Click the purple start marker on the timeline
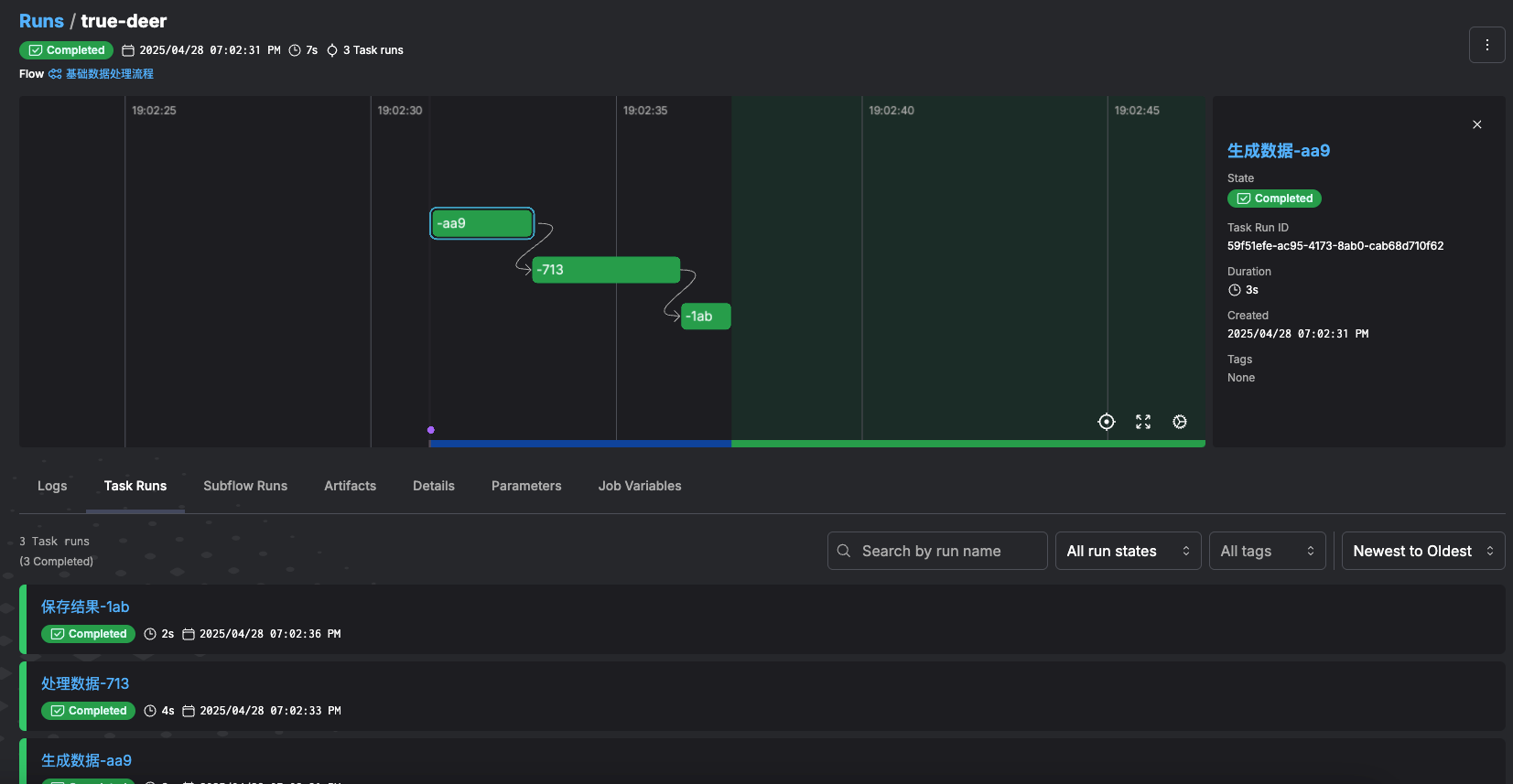 [x=430, y=430]
